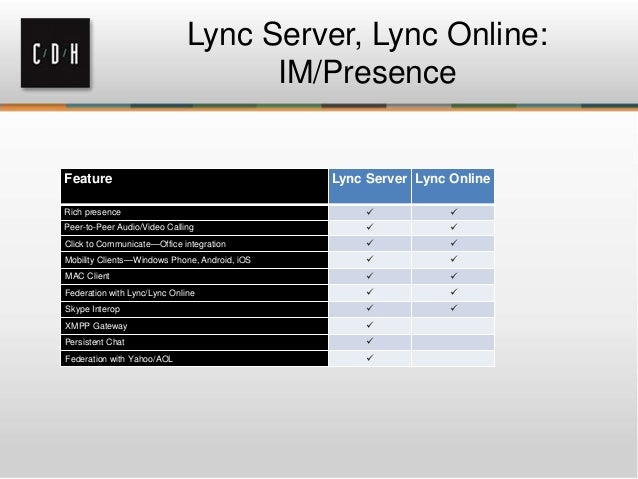This screenshot has width=638, height=479.
Task: Select the 'Skype Interop' row label
Action: click(x=92, y=309)
